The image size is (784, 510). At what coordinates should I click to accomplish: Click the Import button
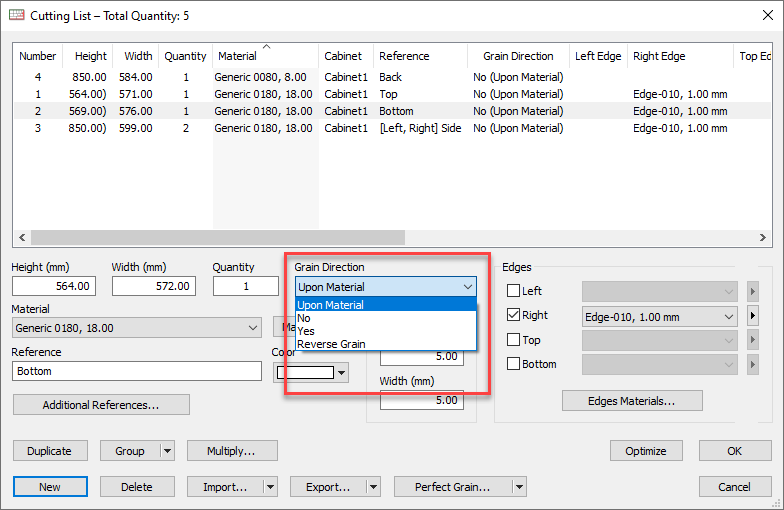(225, 487)
